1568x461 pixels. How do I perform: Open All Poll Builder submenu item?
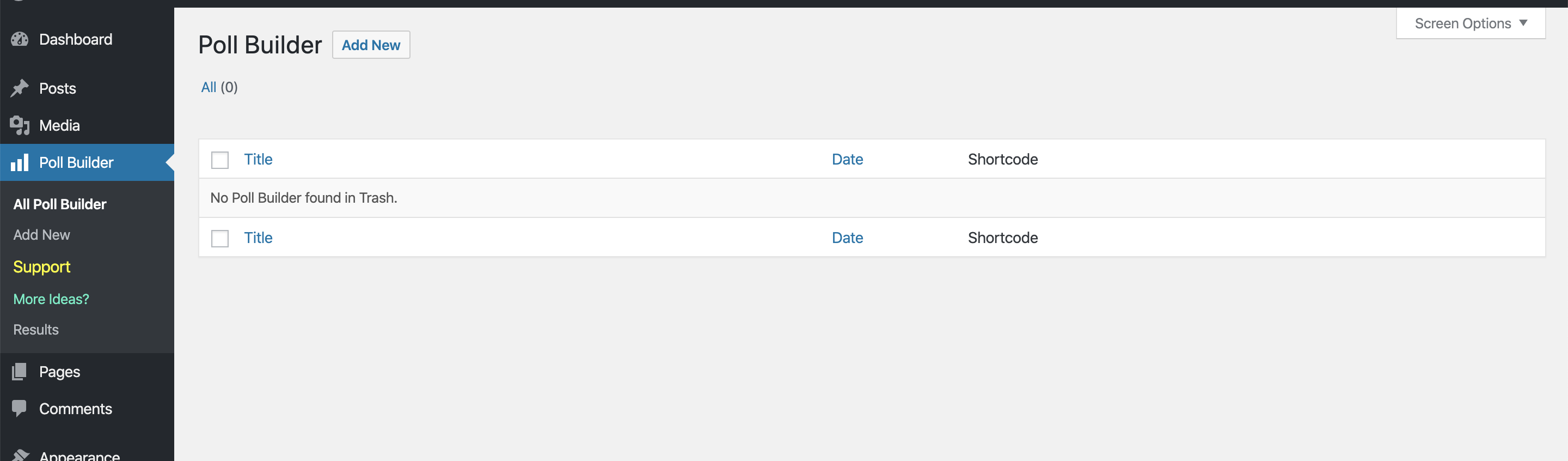point(60,204)
